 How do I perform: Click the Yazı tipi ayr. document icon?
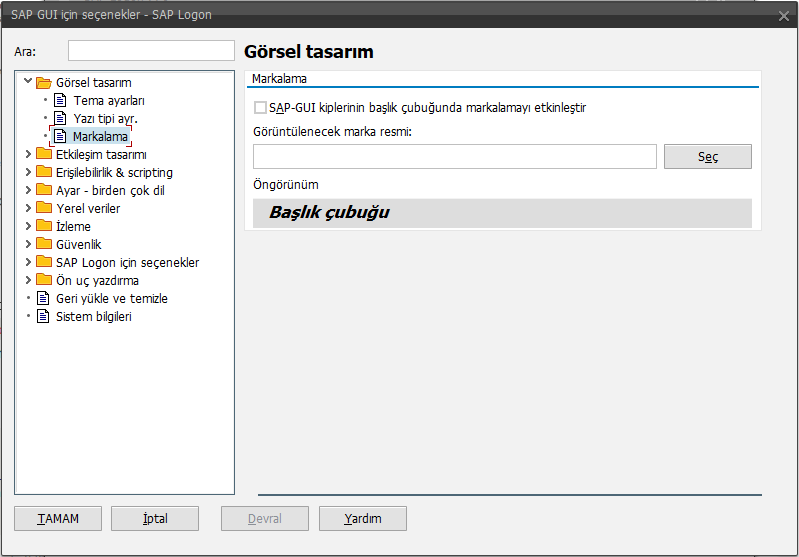[x=60, y=118]
